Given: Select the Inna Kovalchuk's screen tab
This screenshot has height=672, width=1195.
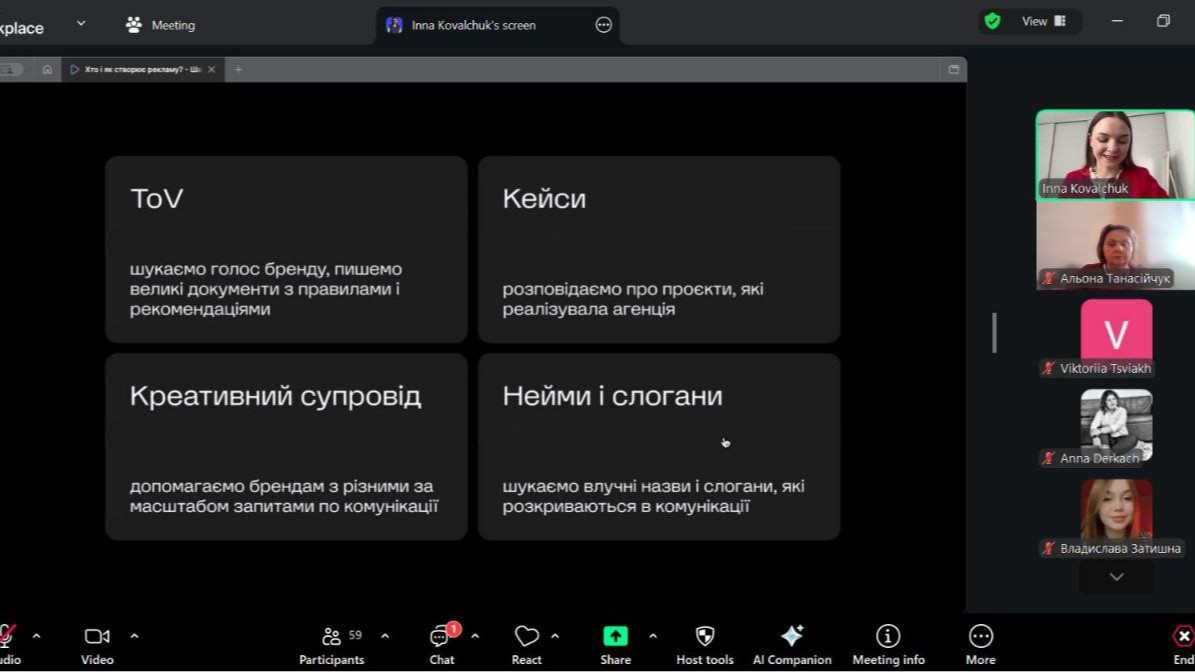Looking at the screenshot, I should 473,25.
